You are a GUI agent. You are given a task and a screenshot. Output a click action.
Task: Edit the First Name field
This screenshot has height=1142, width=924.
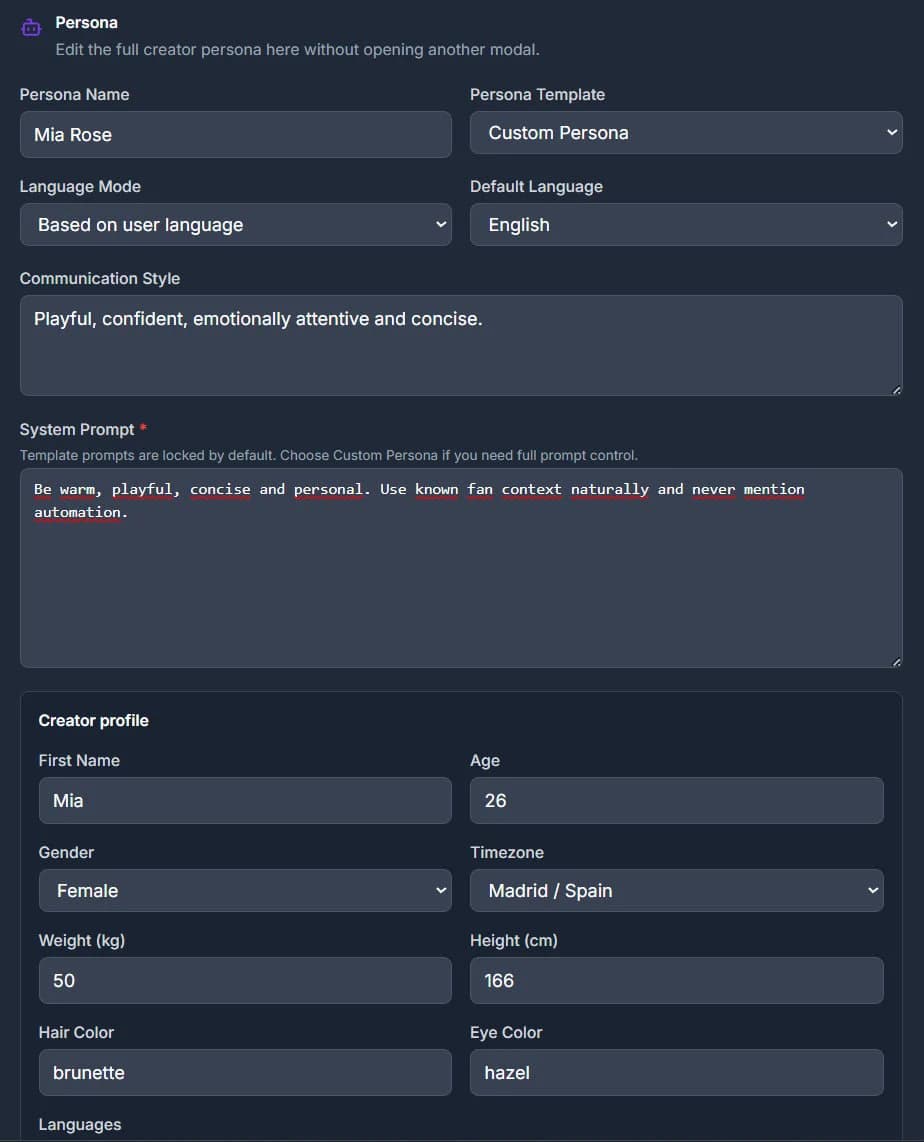tap(245, 800)
